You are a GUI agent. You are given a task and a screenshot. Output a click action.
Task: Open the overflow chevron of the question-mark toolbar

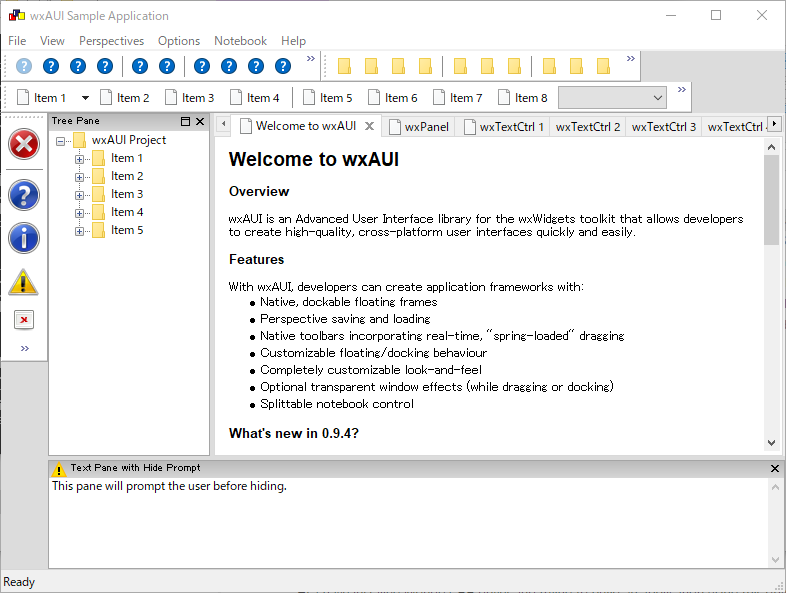pos(311,59)
